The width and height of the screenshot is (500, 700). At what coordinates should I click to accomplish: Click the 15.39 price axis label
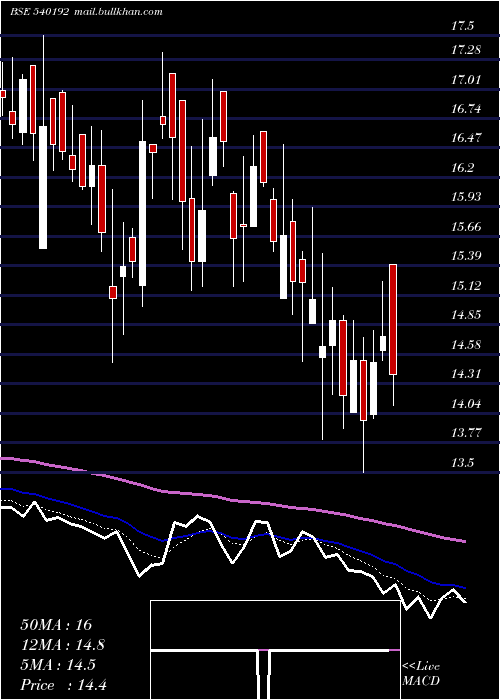pyautogui.click(x=466, y=256)
